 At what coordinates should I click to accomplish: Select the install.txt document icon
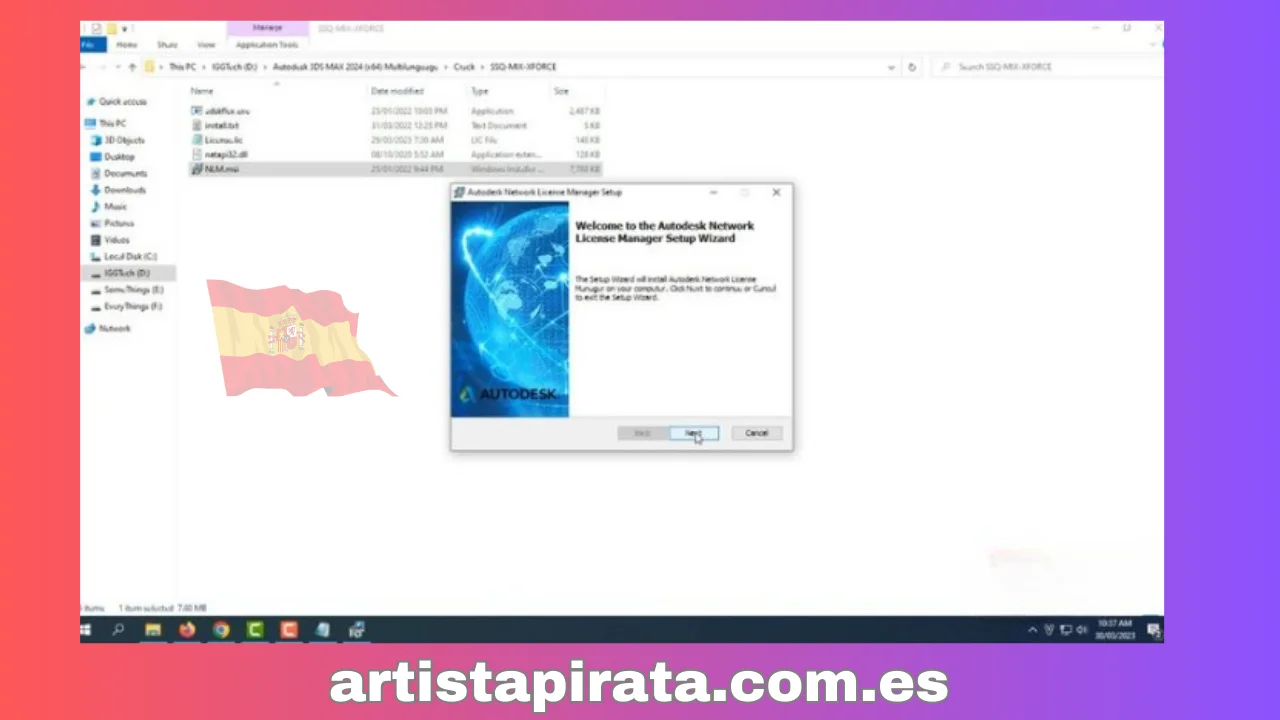click(197, 125)
